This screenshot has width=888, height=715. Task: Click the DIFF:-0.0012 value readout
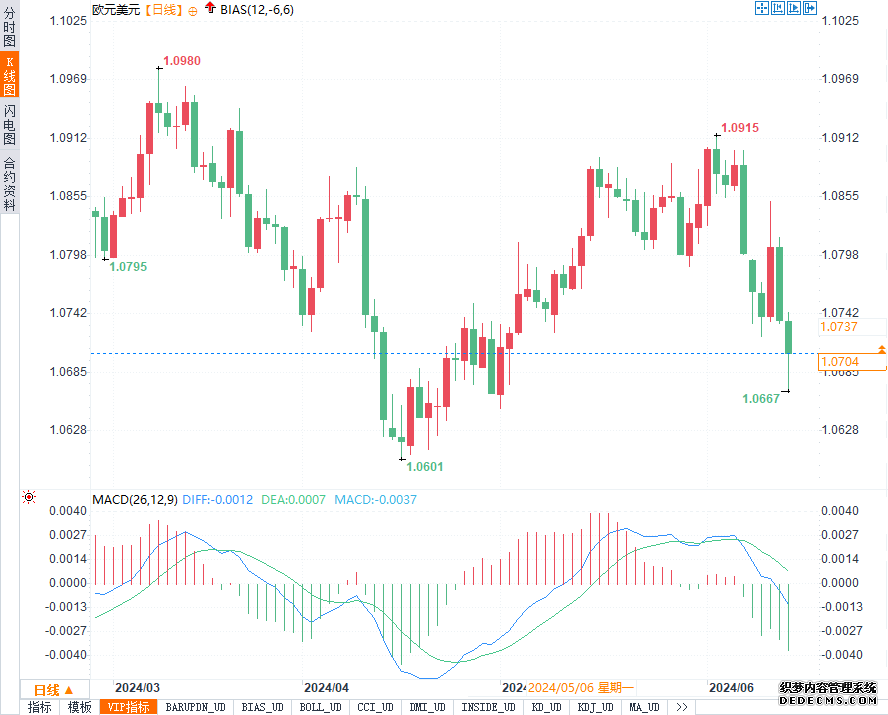click(x=217, y=499)
